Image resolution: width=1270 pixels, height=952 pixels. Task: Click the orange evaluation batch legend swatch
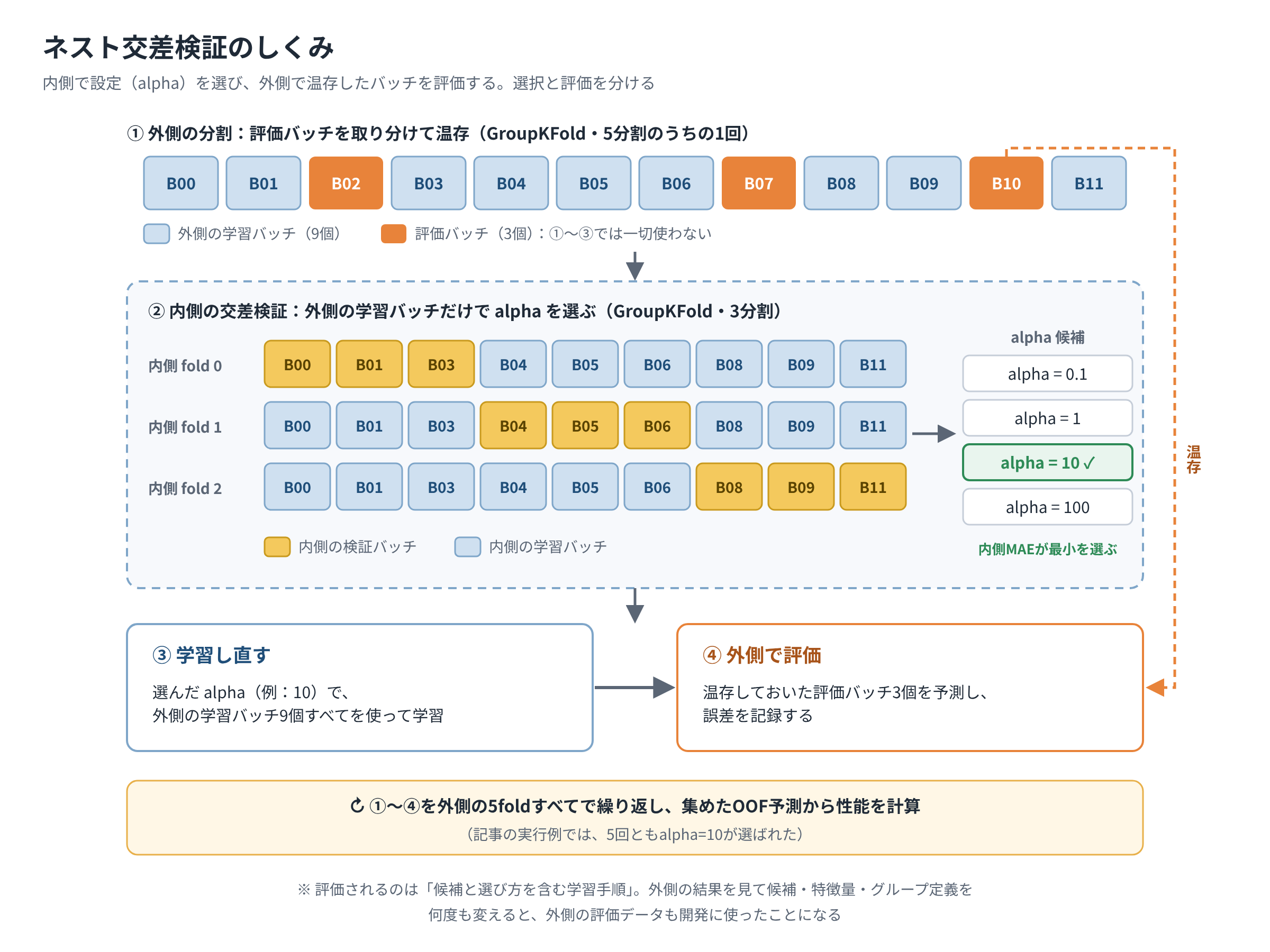point(393,234)
